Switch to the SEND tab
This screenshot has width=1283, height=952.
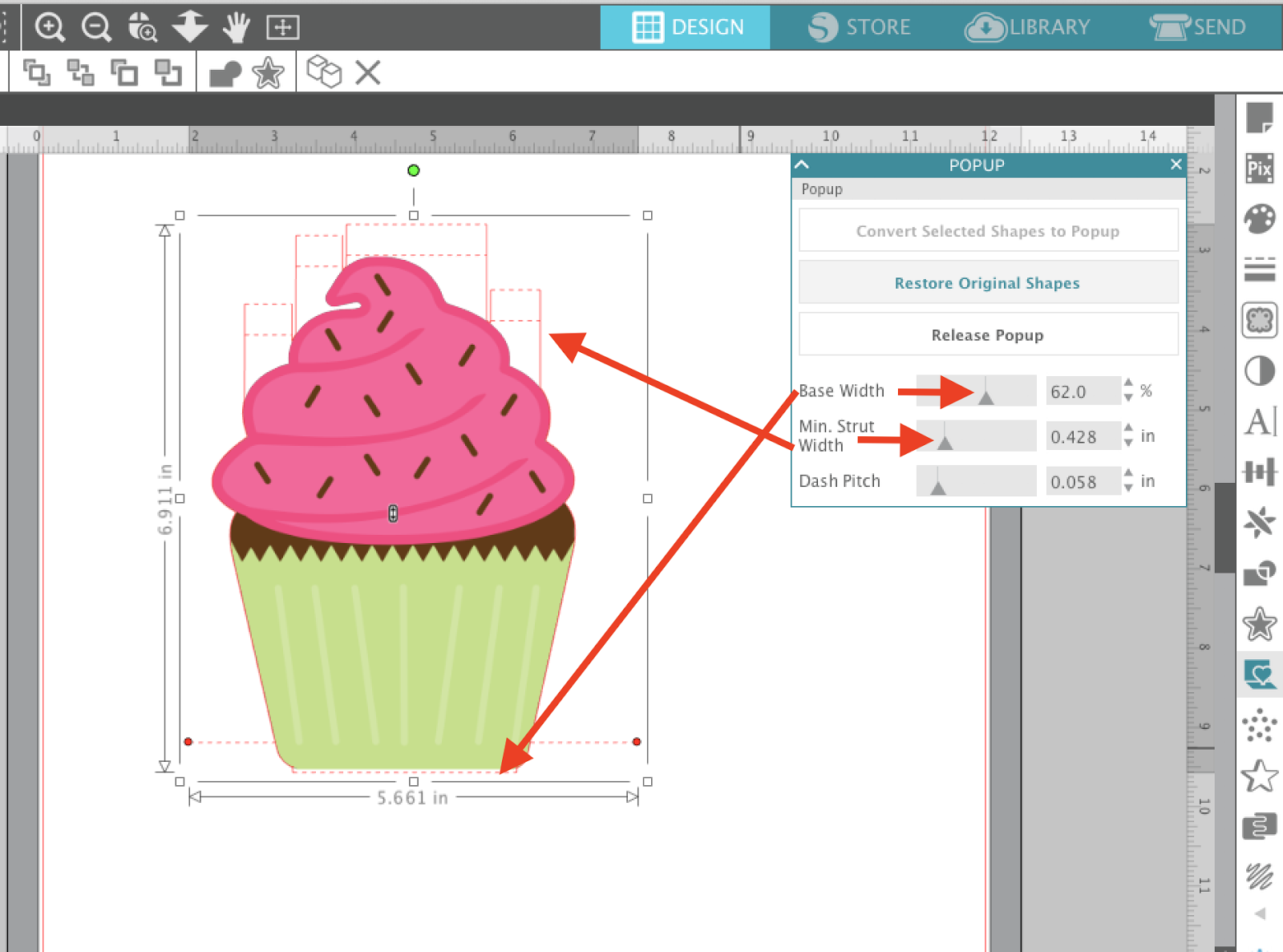coord(1197,27)
